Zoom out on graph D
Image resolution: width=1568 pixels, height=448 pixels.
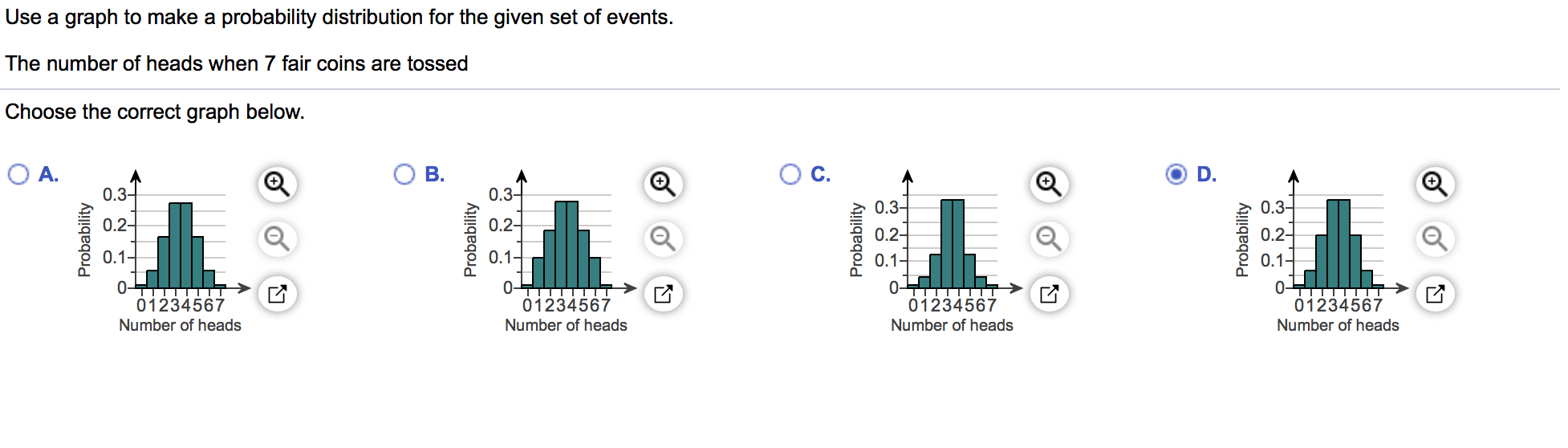point(1435,238)
